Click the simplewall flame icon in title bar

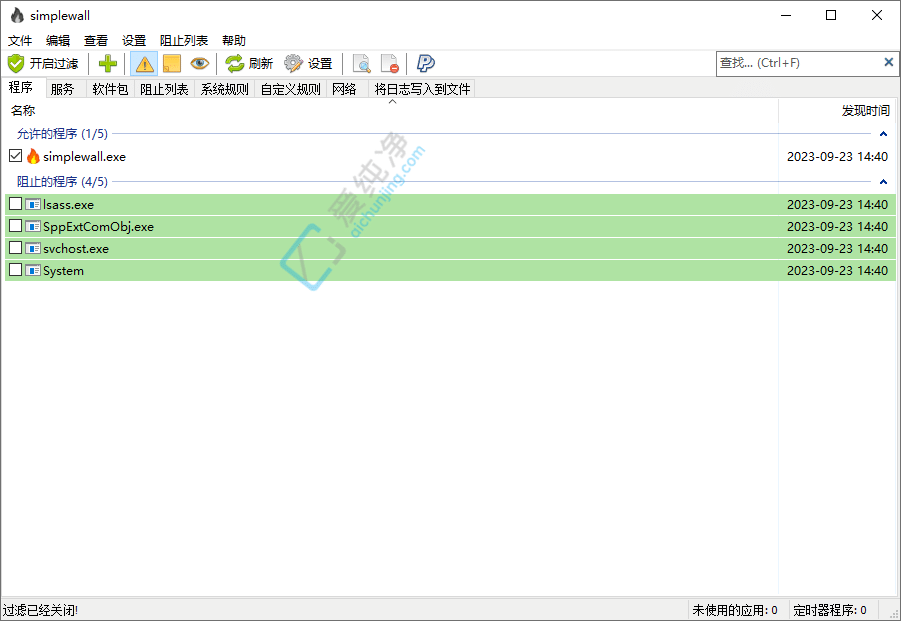pos(17,16)
